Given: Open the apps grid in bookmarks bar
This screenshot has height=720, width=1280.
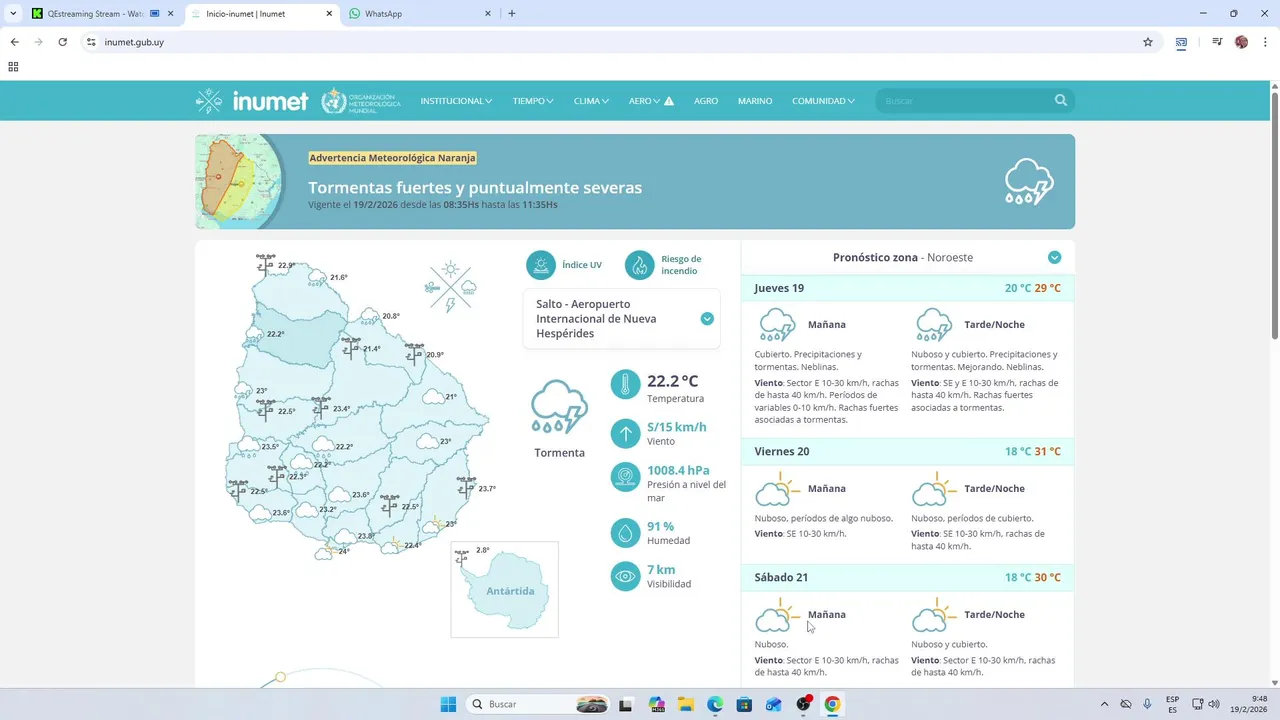Looking at the screenshot, I should (13, 67).
